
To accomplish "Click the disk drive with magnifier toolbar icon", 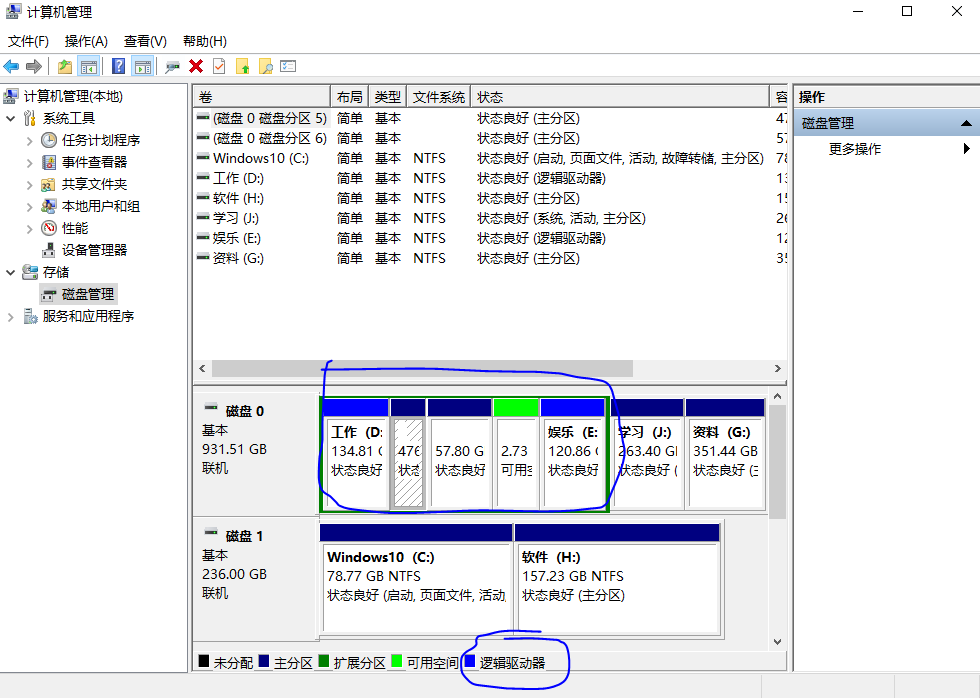I will 172,66.
